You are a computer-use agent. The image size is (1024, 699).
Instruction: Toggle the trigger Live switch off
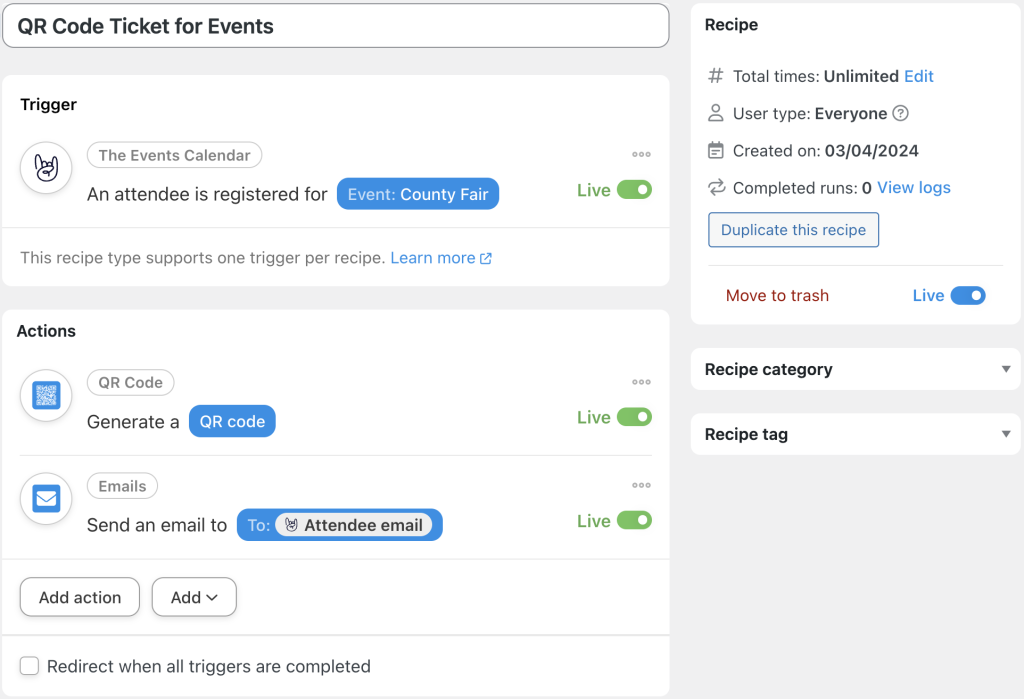(634, 190)
